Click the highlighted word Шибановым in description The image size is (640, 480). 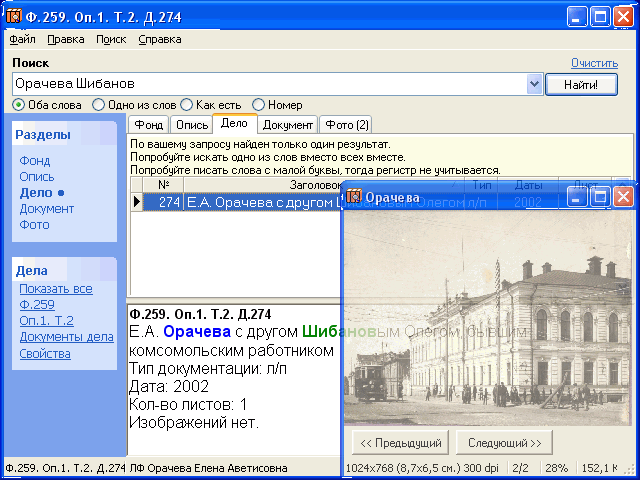[351, 331]
